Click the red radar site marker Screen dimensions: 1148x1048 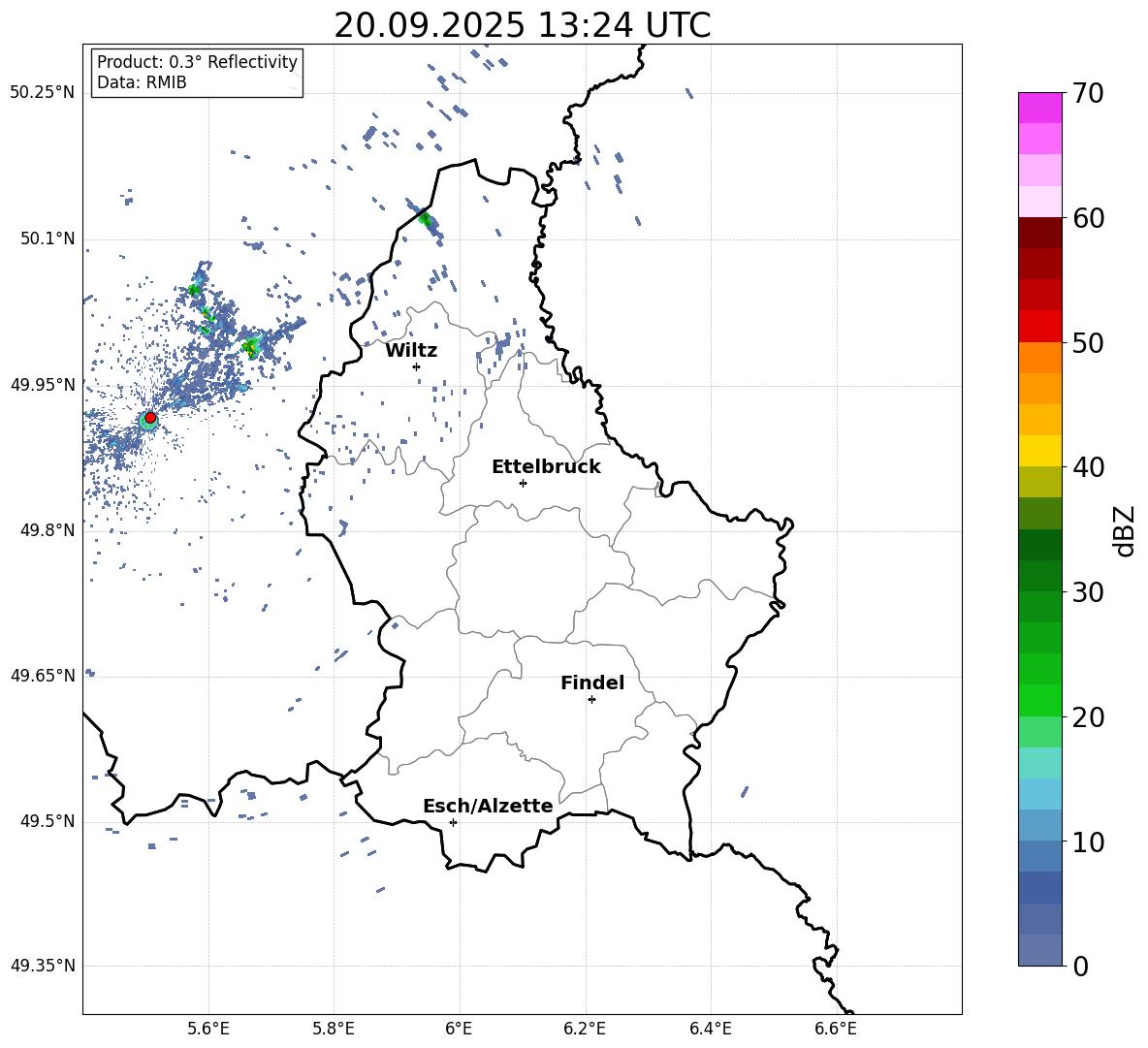(150, 418)
